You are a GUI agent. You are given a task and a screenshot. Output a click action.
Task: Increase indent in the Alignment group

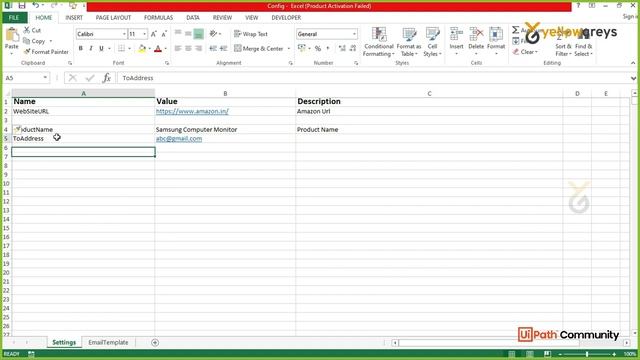coord(223,48)
